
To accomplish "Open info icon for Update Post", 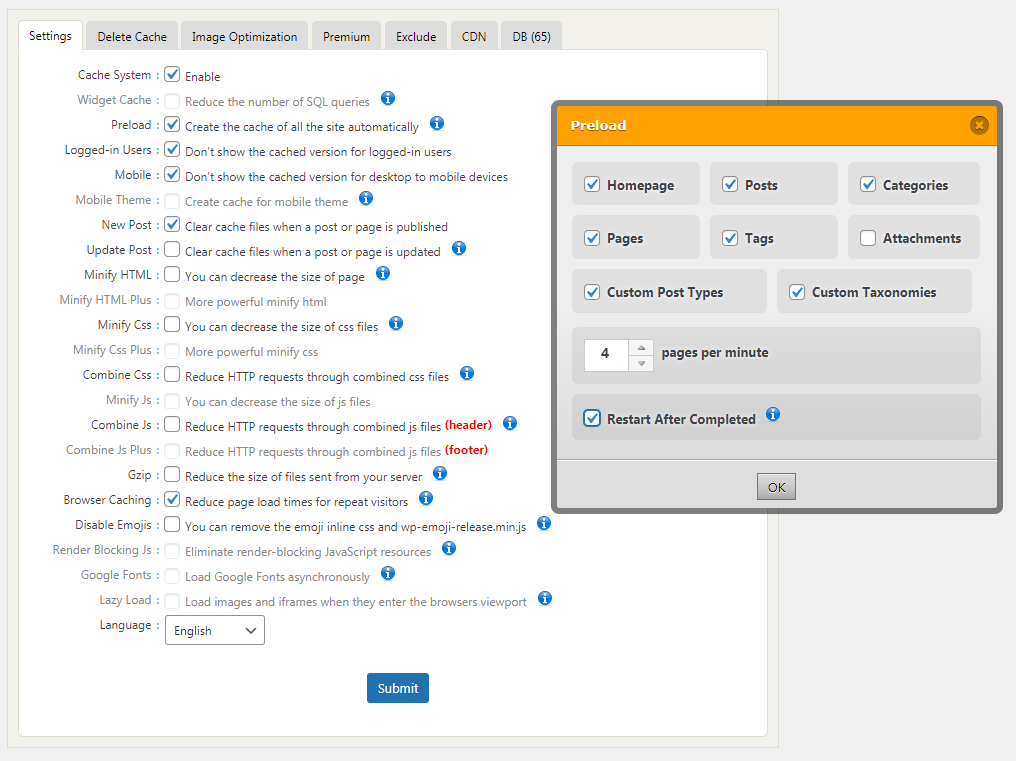I will (459, 248).
